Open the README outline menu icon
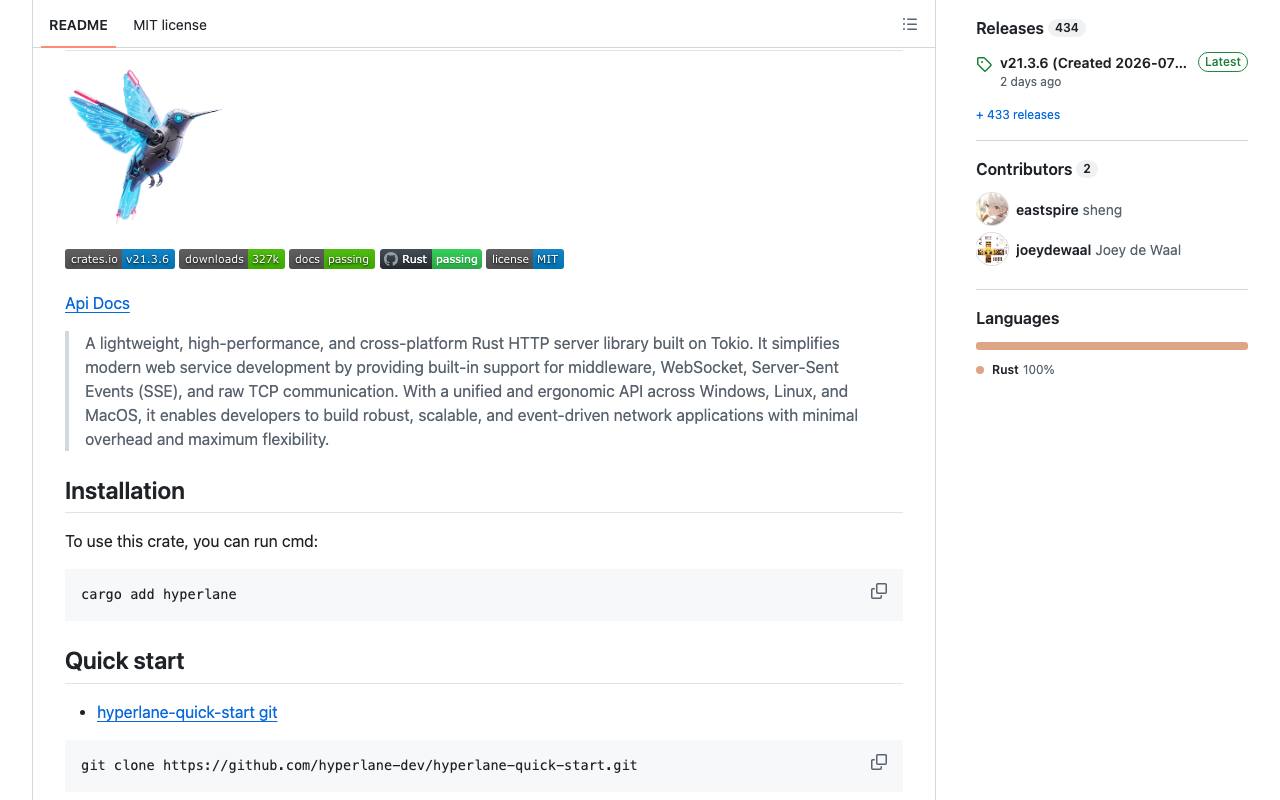The height and width of the screenshot is (800, 1280). pos(910,24)
